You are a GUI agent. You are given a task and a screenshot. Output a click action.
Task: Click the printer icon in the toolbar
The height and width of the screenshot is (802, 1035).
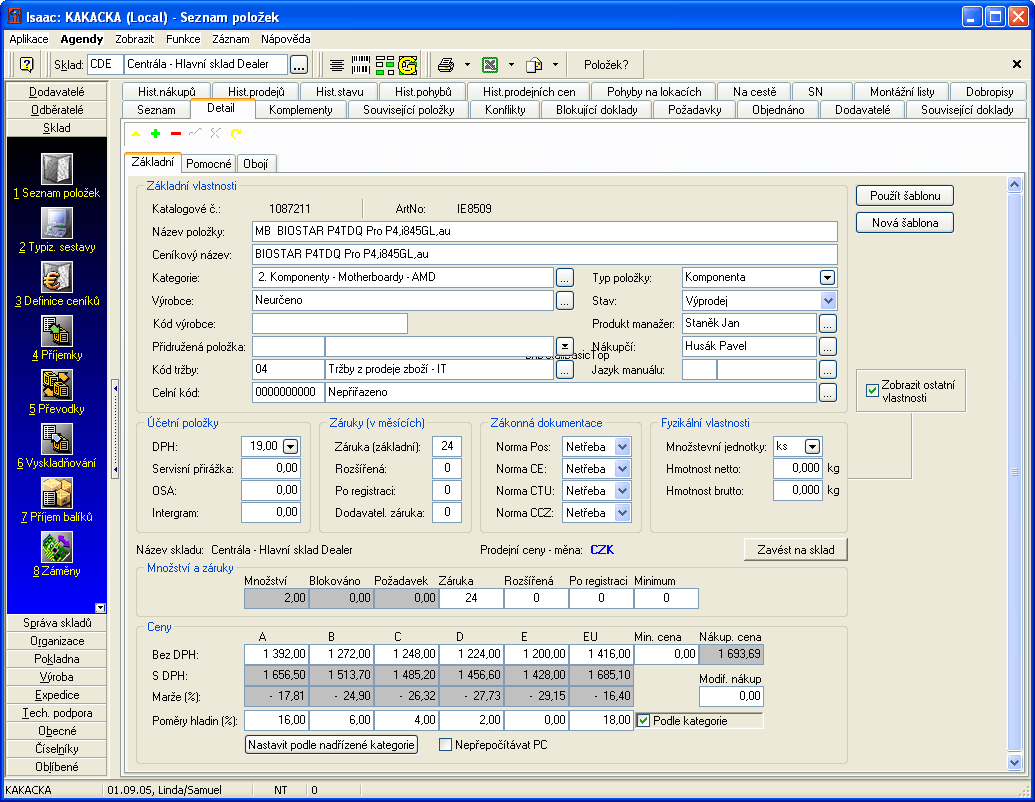(446, 65)
